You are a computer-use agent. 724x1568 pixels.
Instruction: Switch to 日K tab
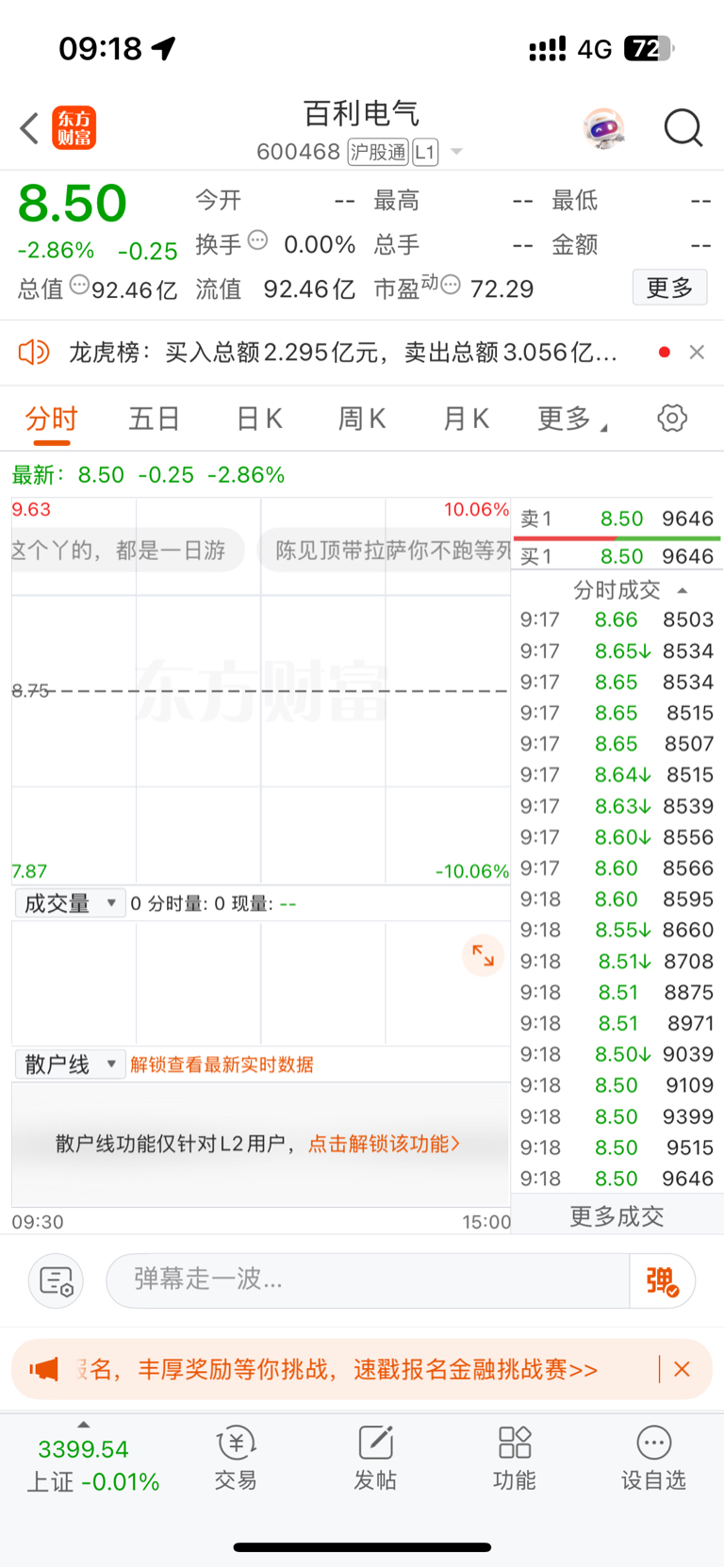click(259, 419)
